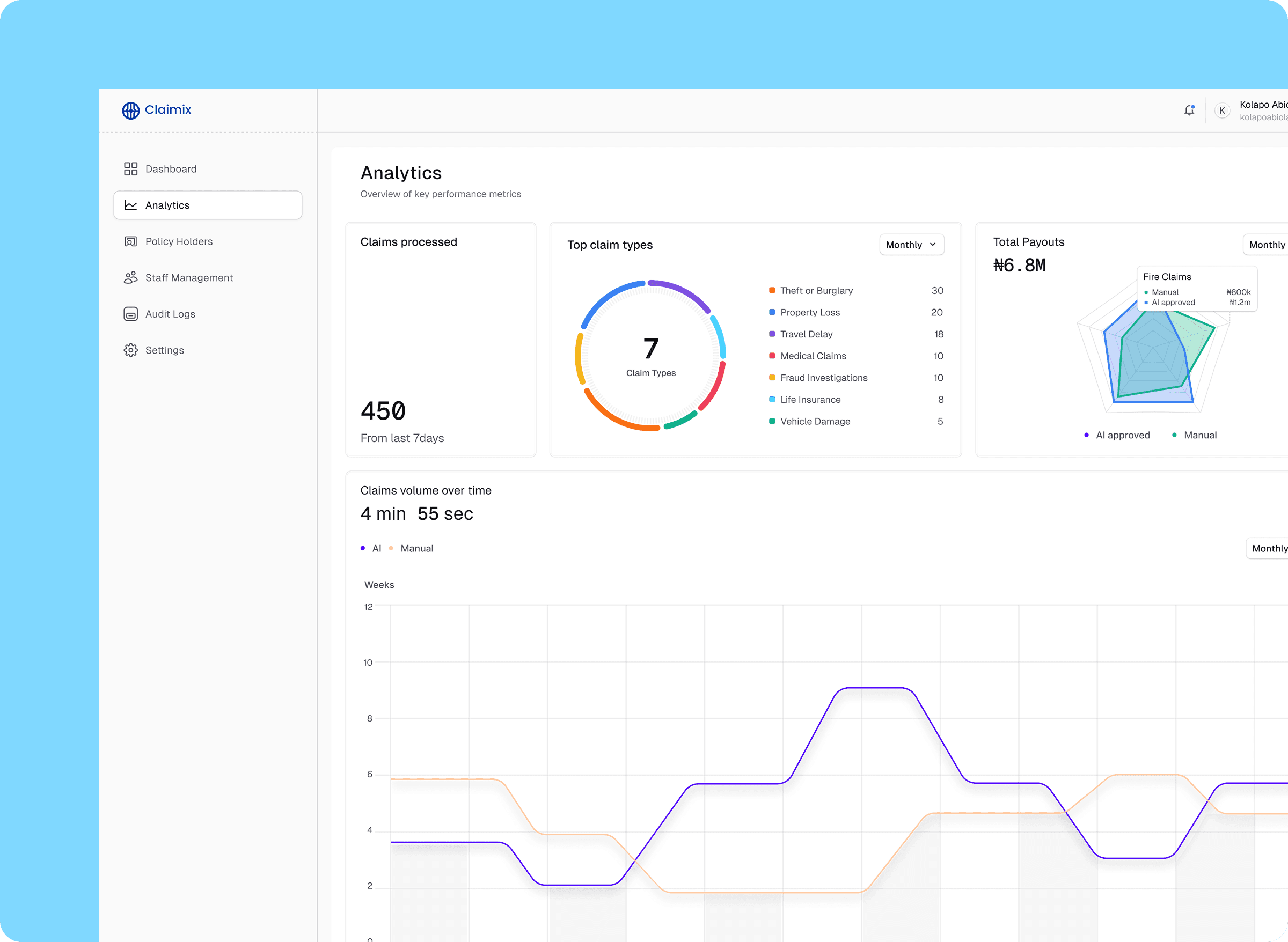
Task: Open the Audit Logs menu item
Action: tap(170, 314)
